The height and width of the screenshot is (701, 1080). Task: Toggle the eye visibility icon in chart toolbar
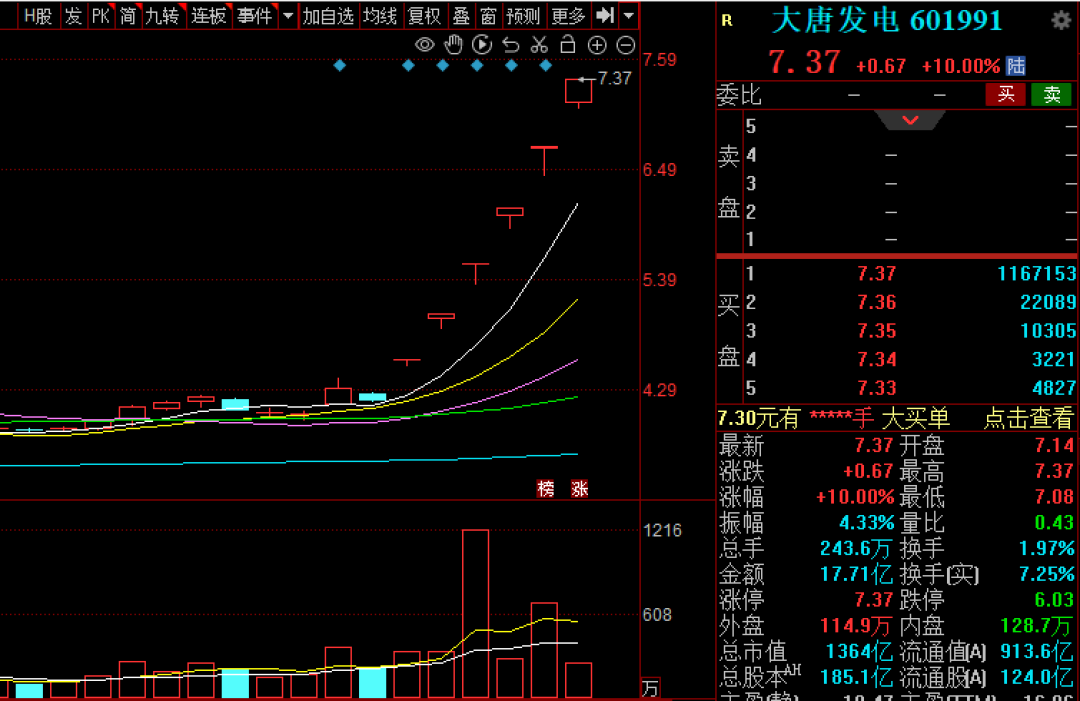(424, 45)
